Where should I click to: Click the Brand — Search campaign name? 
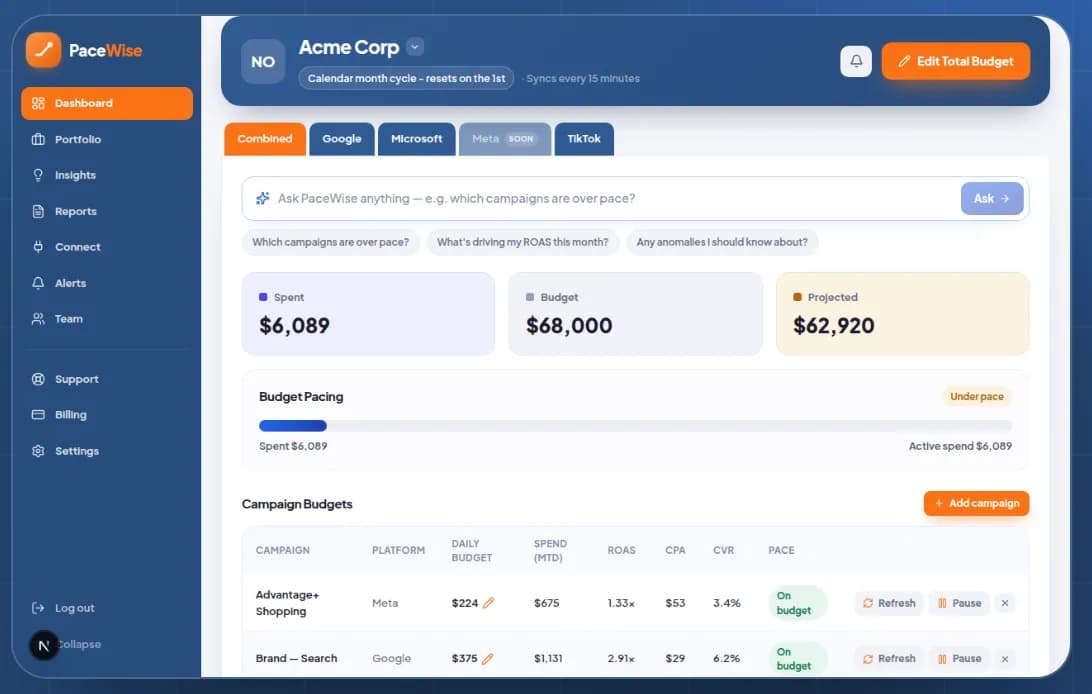click(x=296, y=658)
